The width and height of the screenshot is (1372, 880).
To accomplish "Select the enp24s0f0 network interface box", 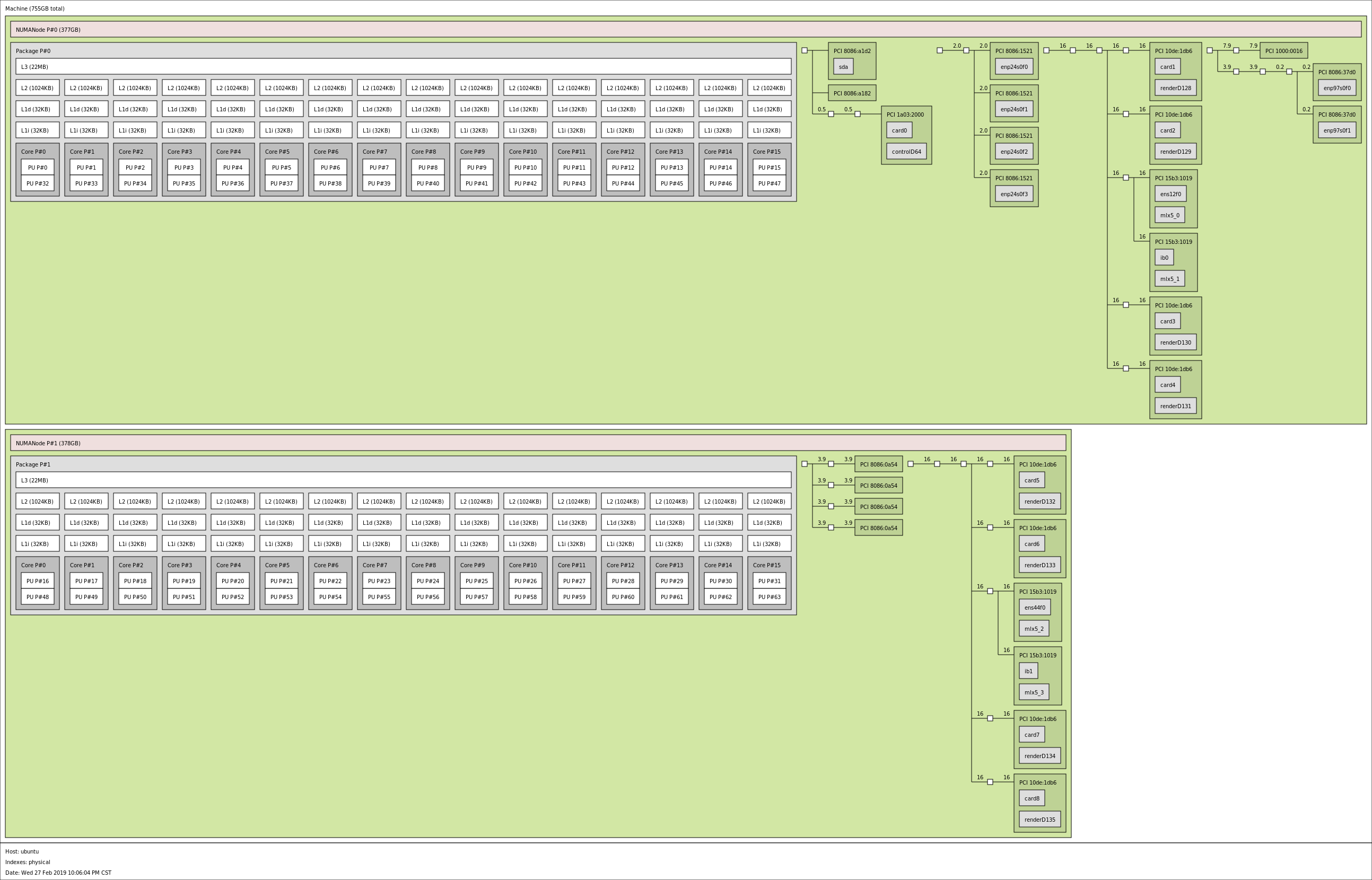I will point(1013,67).
